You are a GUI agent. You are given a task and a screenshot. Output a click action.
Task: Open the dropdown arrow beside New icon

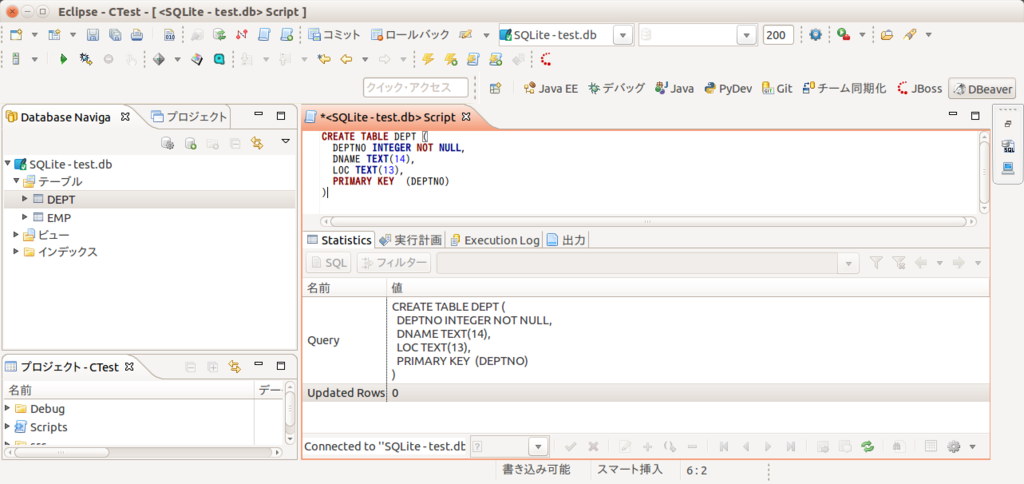click(x=35, y=35)
